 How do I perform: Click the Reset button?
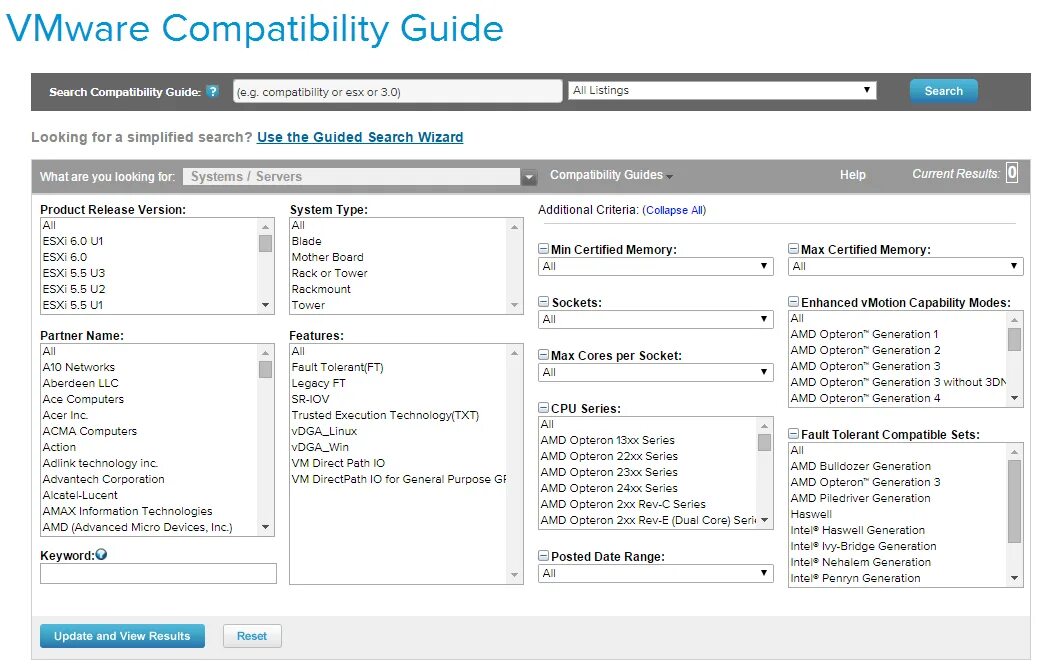(252, 636)
